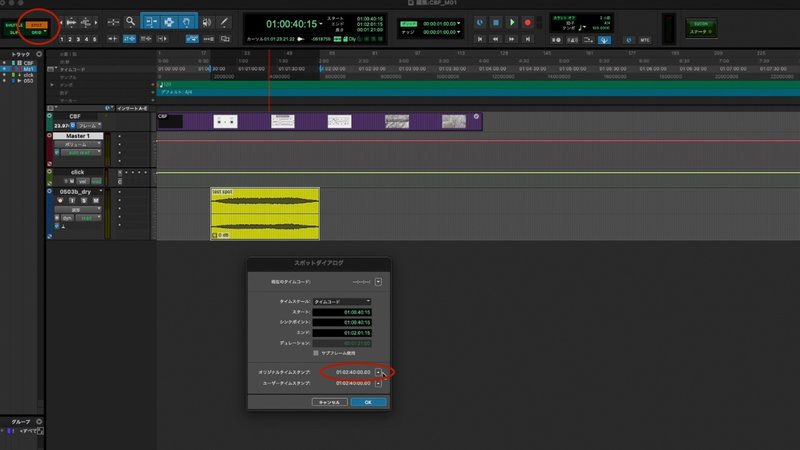
Task: Mute the 0503b_dry track
Action: (x=95, y=201)
